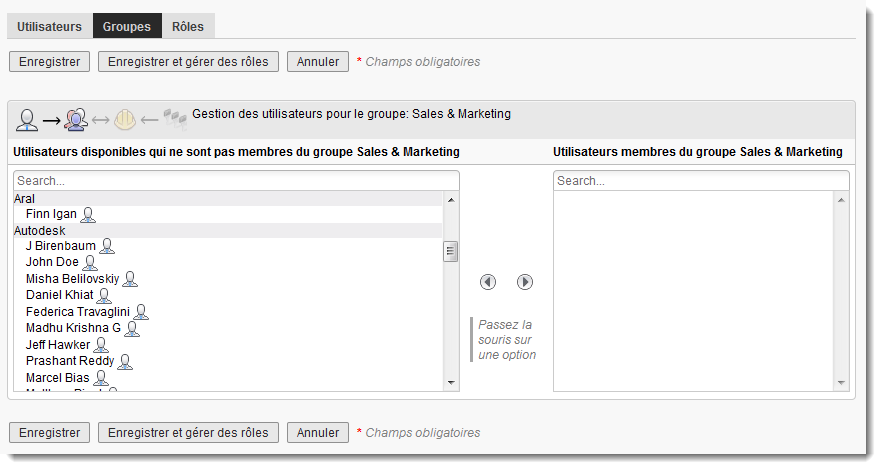
Task: Click user icon next to Finn Igan
Action: [x=88, y=215]
